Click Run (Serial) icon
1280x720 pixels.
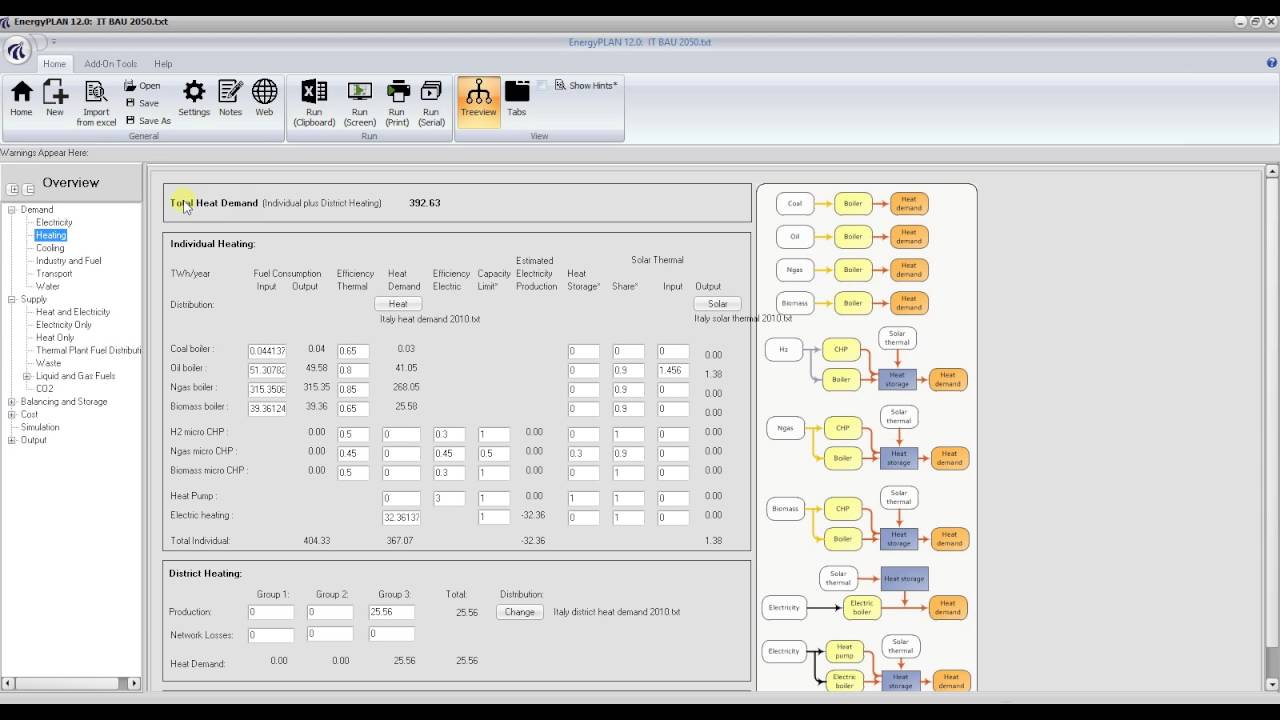pyautogui.click(x=431, y=103)
